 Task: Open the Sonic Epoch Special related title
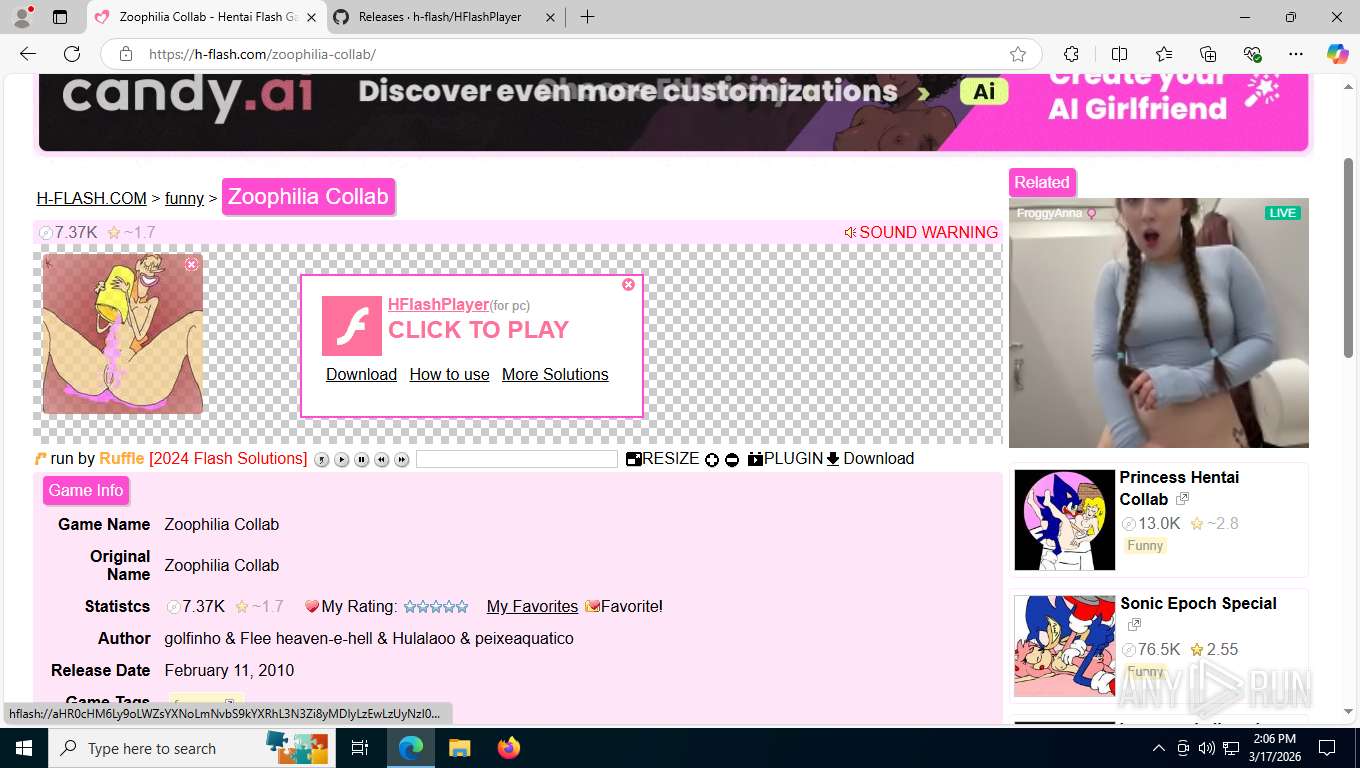(x=1198, y=603)
